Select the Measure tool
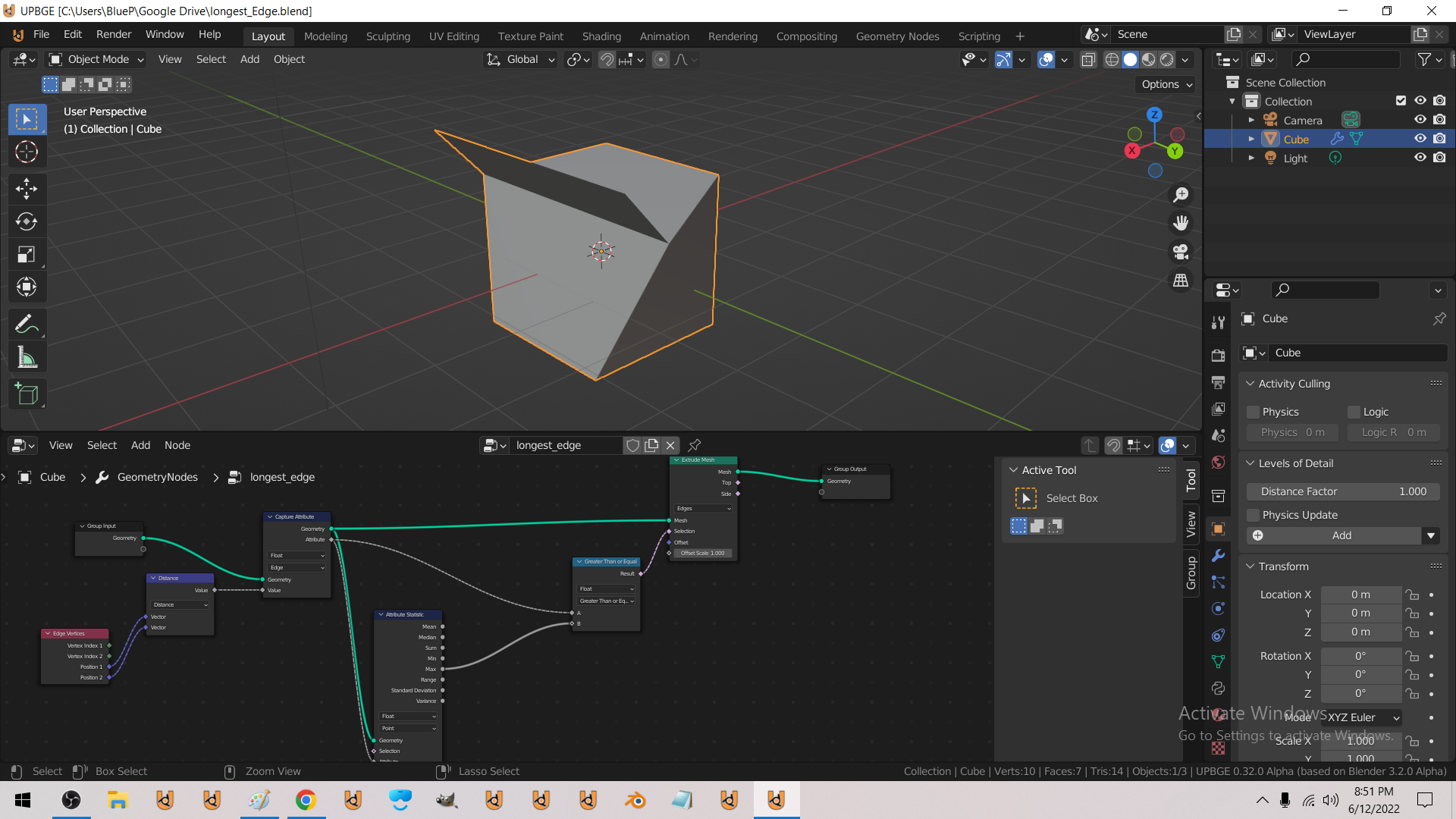The width and height of the screenshot is (1456, 819). (x=27, y=357)
